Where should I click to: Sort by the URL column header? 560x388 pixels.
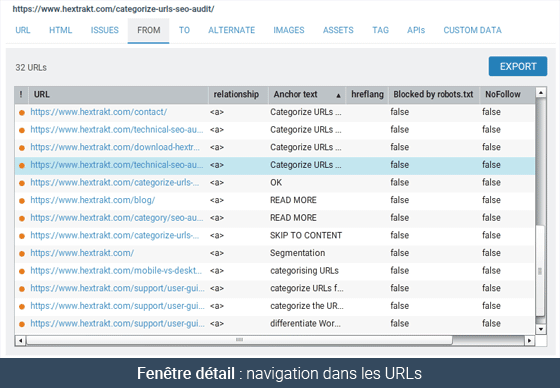(x=118, y=95)
